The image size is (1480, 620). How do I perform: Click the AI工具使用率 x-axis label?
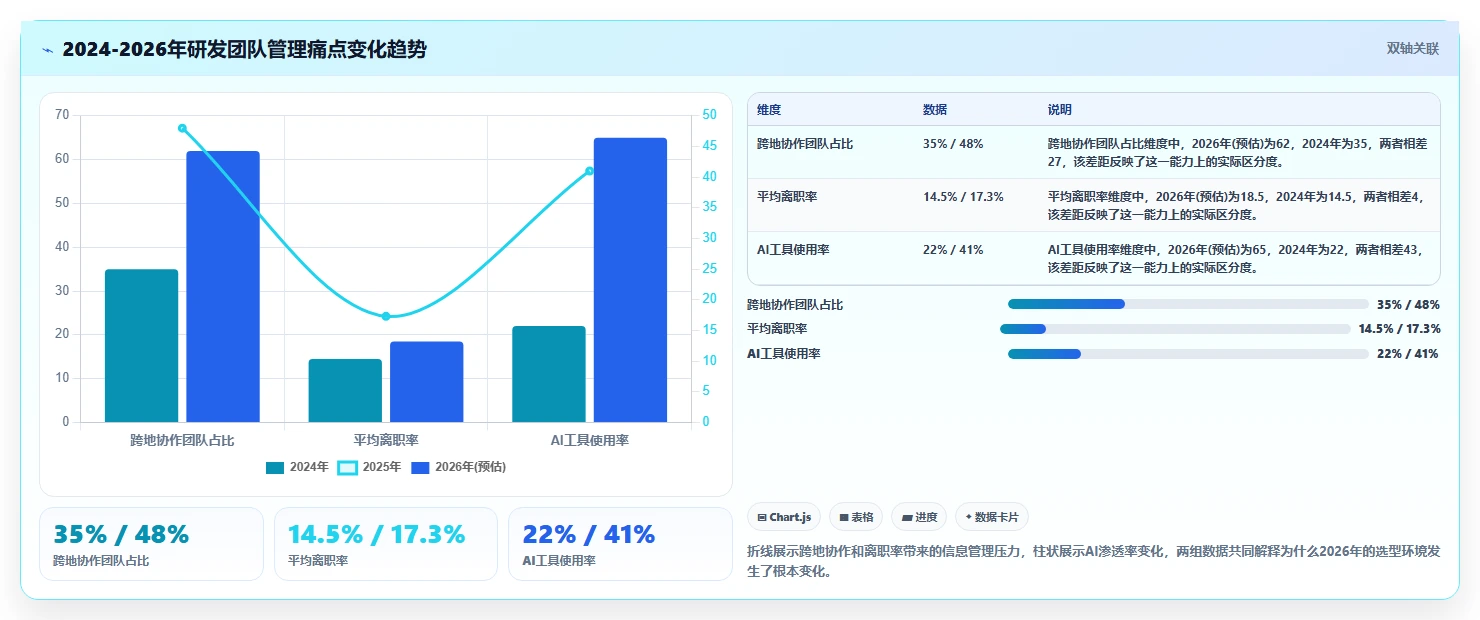point(590,440)
